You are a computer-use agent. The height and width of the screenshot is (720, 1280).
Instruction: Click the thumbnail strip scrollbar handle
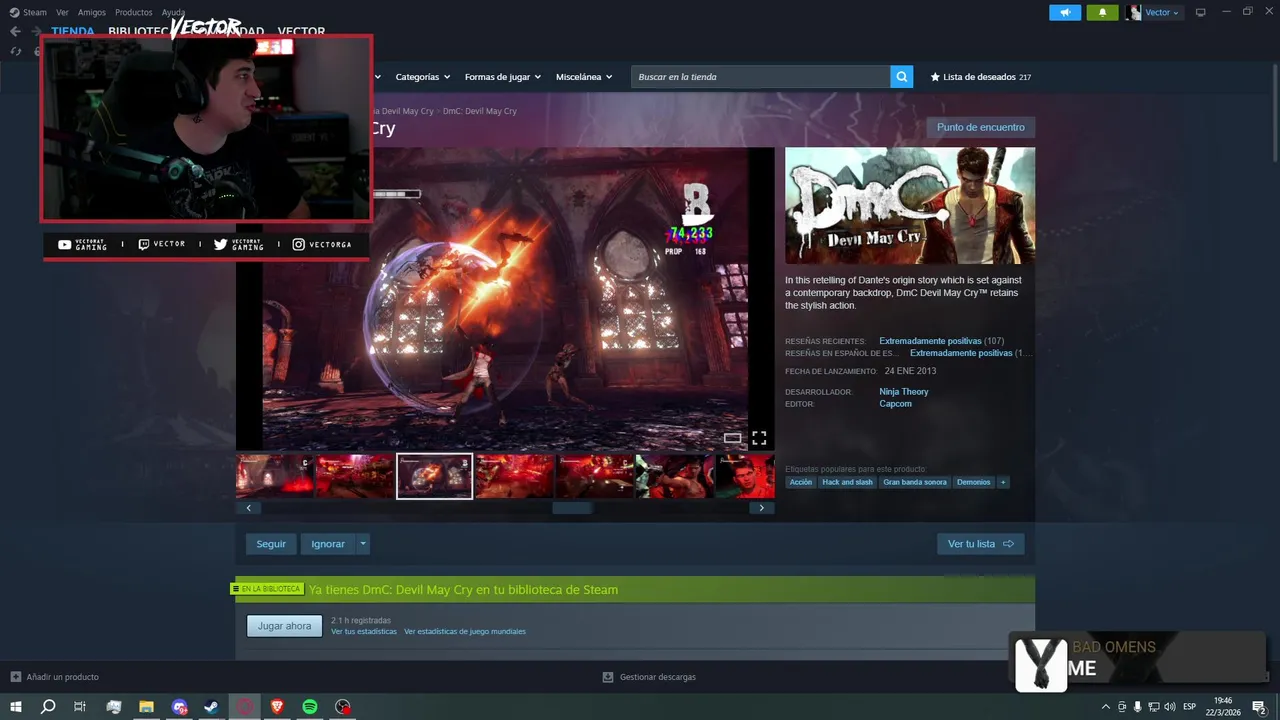[572, 508]
